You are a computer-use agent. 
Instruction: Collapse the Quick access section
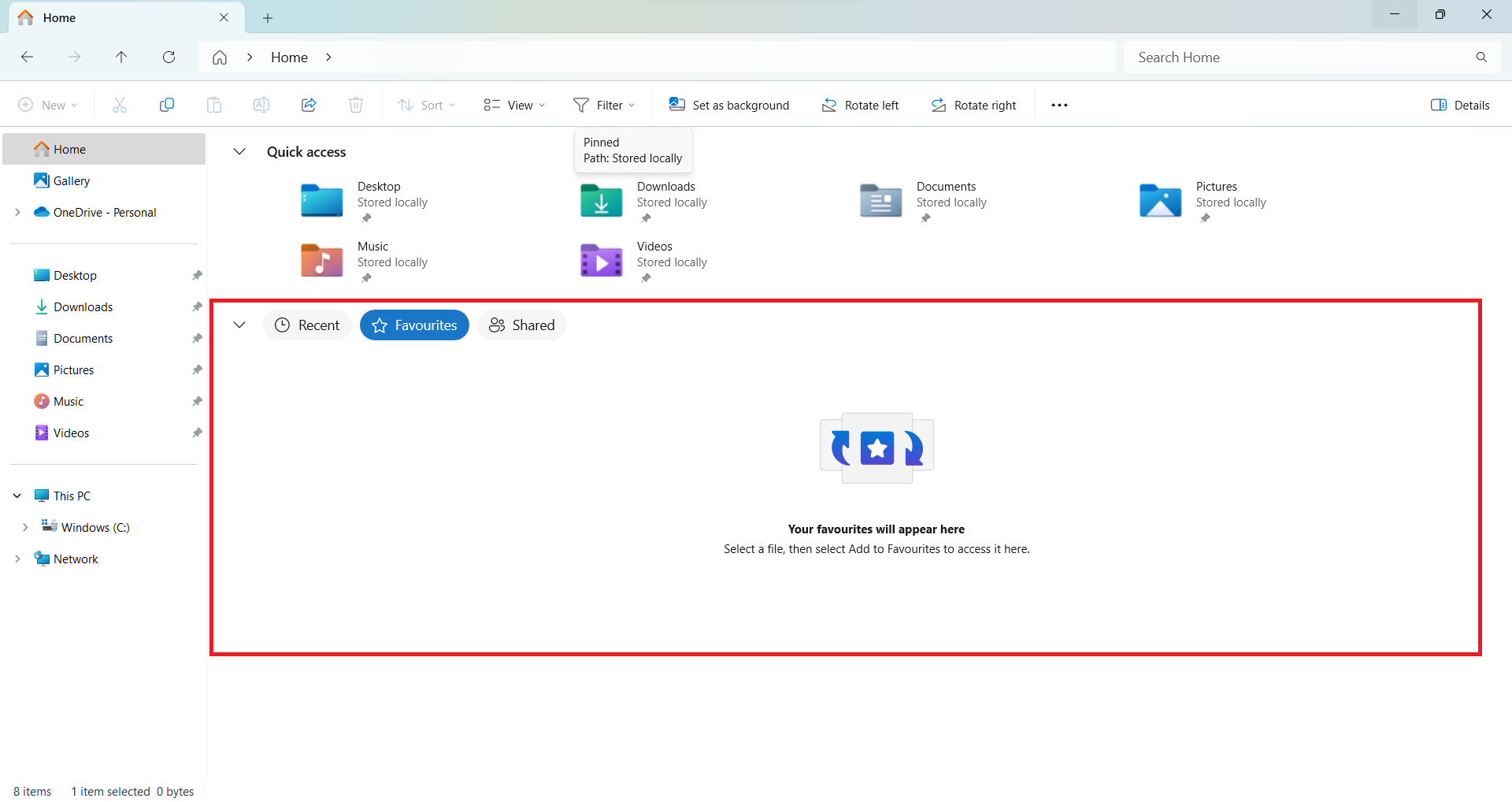(239, 151)
